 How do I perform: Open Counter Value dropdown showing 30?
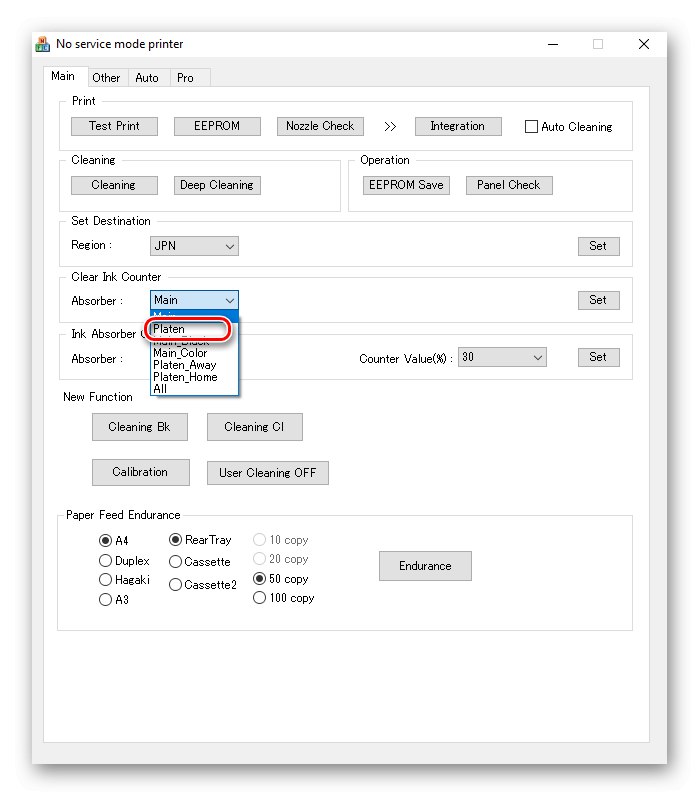click(x=502, y=357)
